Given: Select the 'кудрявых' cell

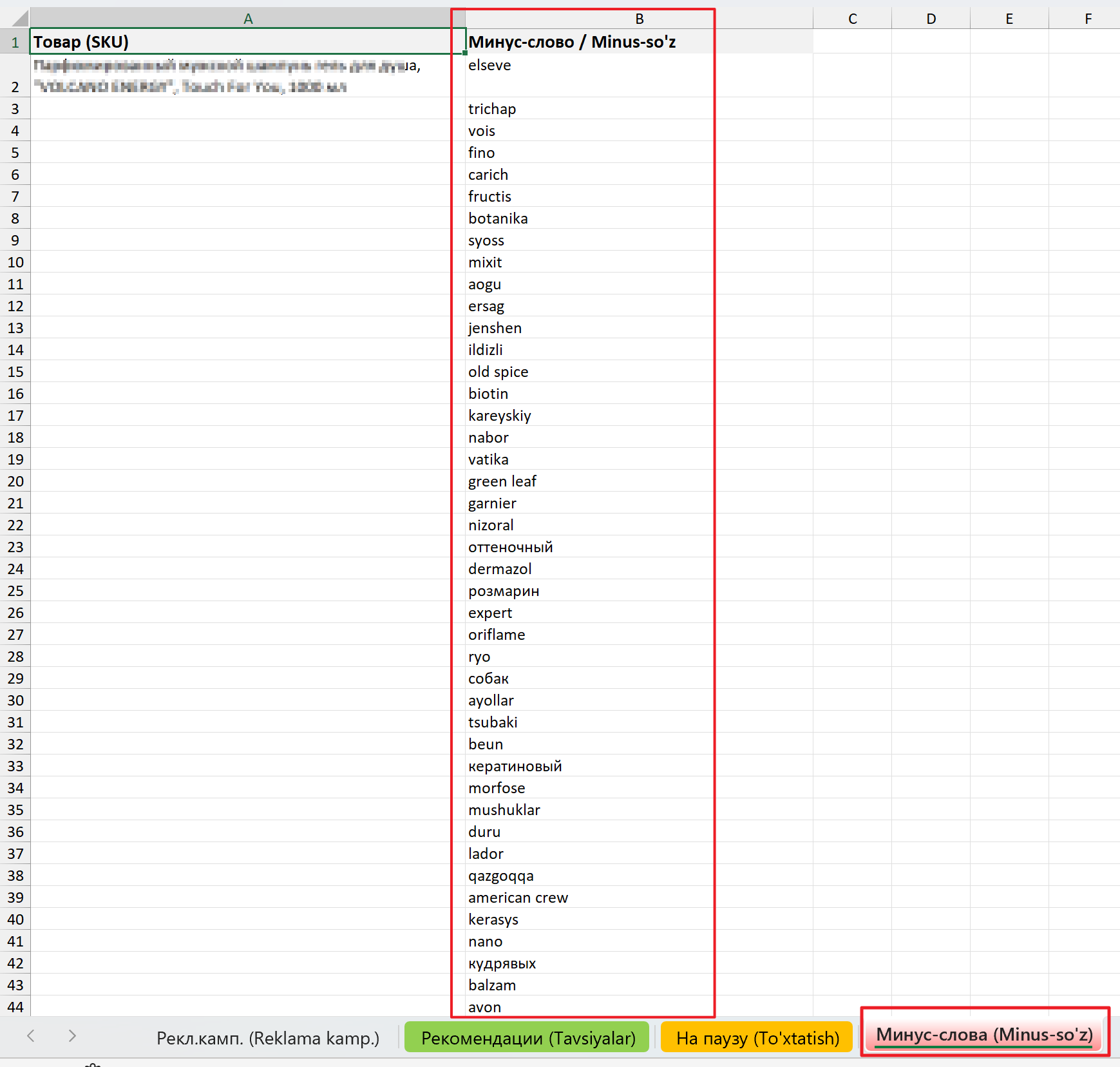Looking at the screenshot, I should tap(639, 963).
